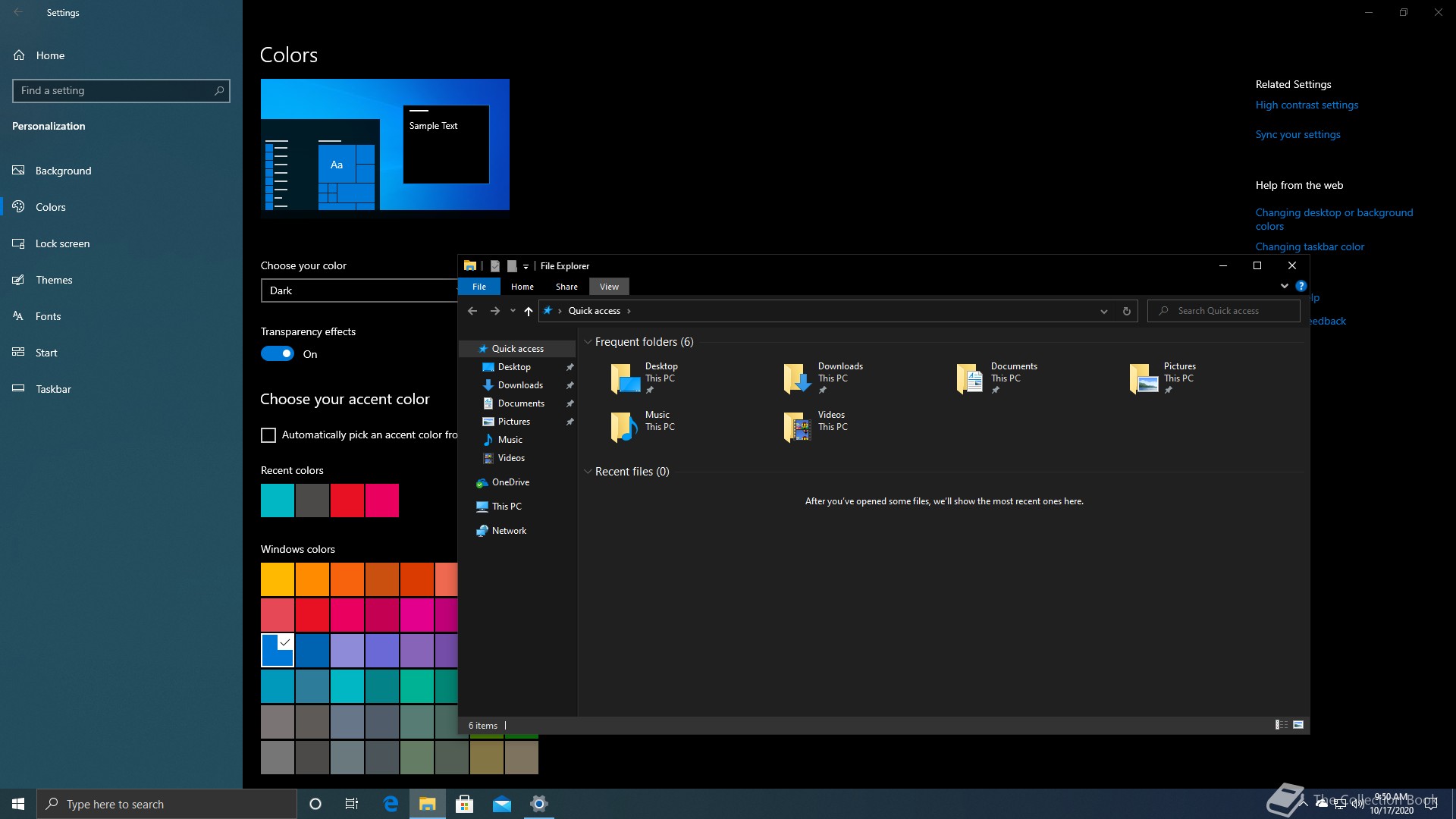
Task: Open Customize Quick Access Toolbar arrow
Action: (526, 267)
